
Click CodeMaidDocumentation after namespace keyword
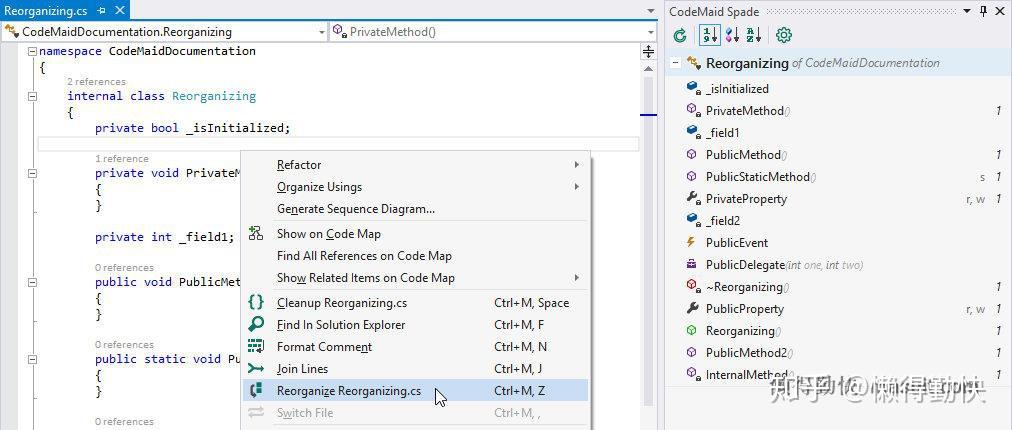(182, 51)
